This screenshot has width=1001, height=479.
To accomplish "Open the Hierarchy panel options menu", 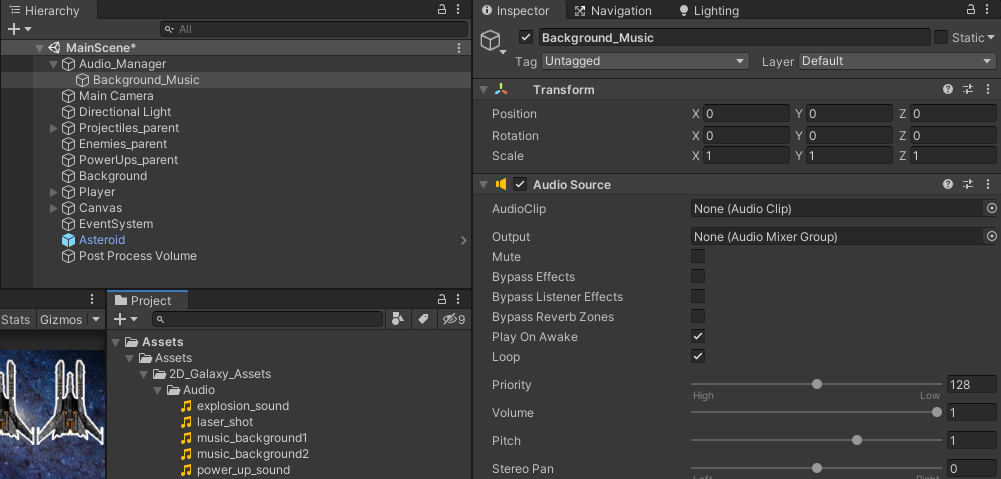I will [458, 10].
